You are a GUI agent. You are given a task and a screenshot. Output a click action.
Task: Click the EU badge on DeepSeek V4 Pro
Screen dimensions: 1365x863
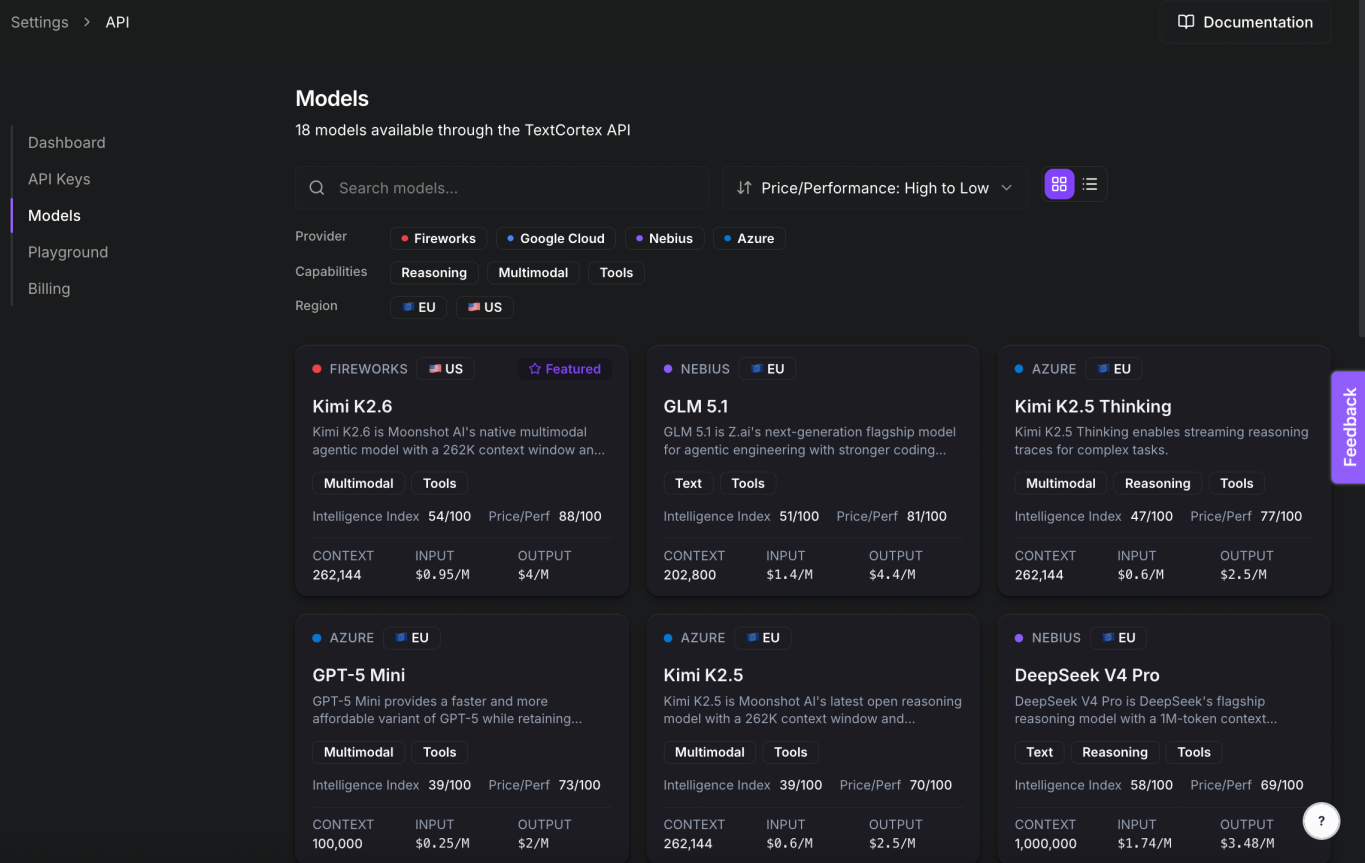coord(1119,638)
